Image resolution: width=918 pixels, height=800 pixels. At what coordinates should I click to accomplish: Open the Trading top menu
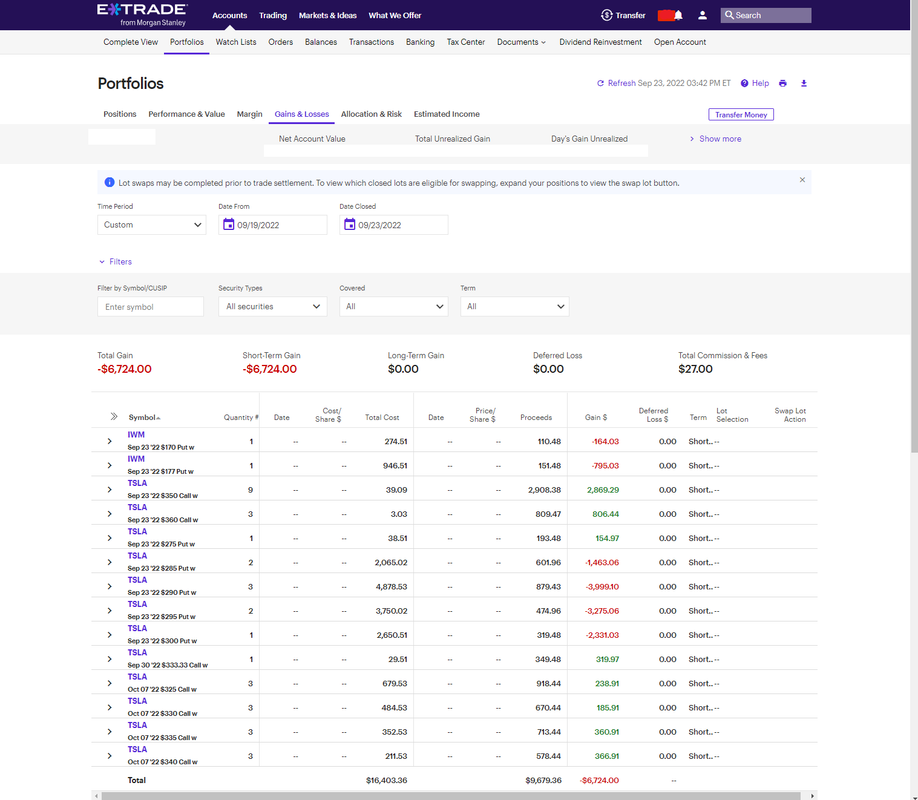[x=273, y=15]
